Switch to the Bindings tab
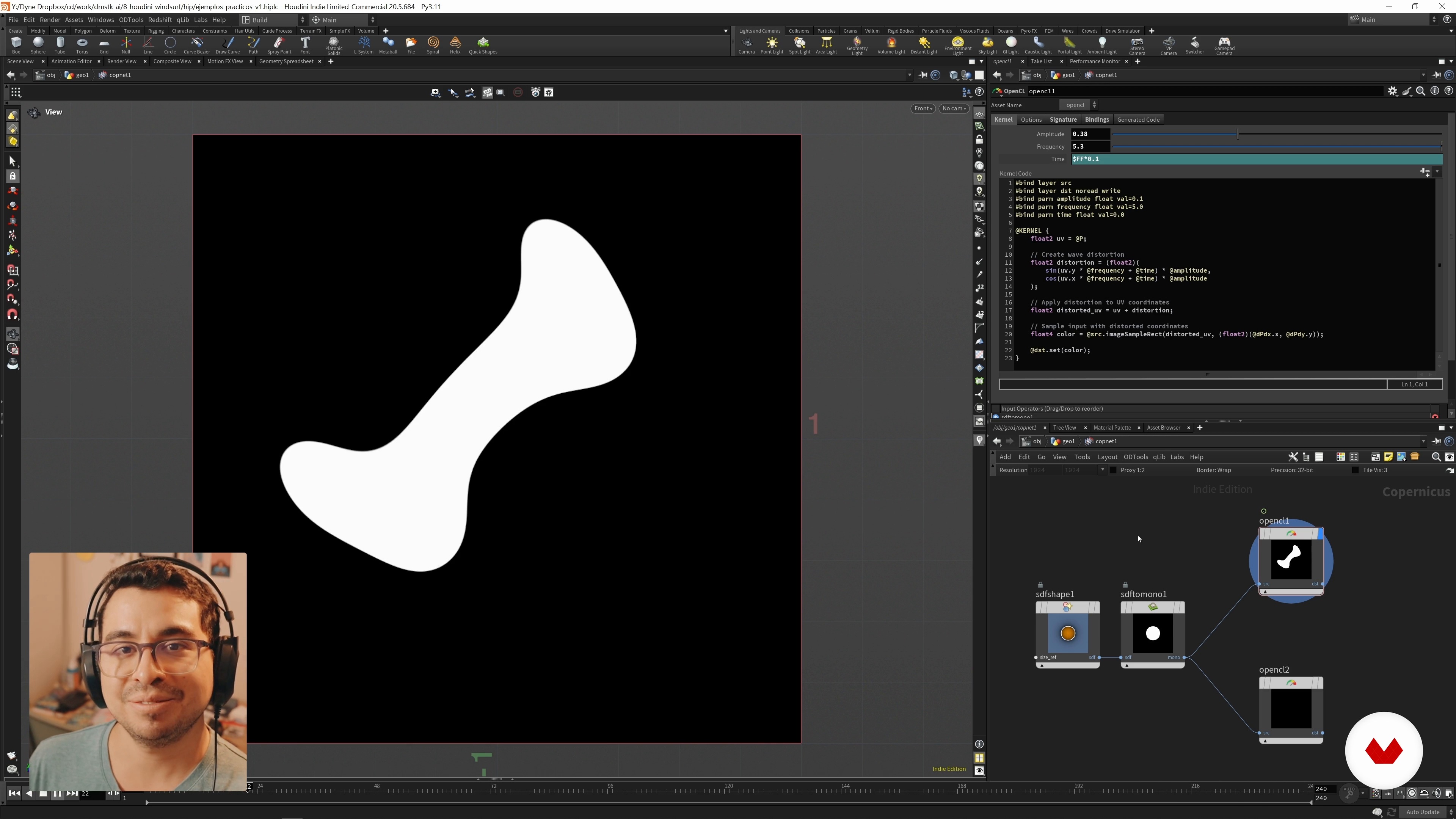 click(1097, 119)
